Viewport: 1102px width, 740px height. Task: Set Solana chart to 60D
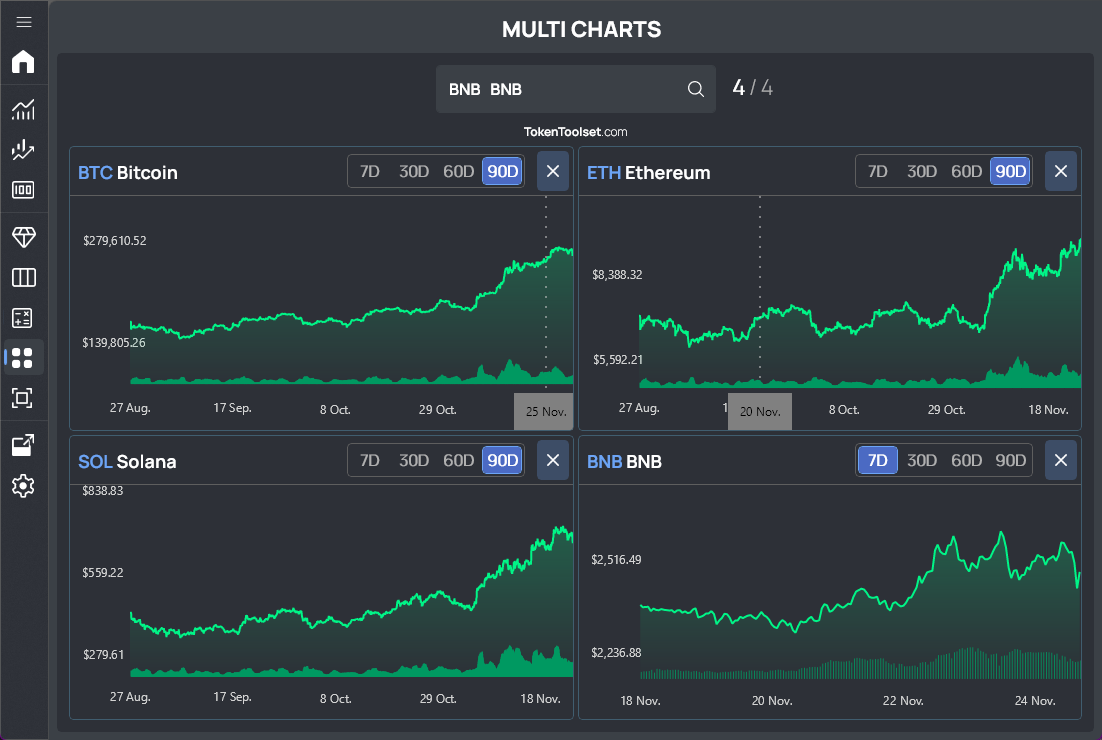pyautogui.click(x=458, y=460)
